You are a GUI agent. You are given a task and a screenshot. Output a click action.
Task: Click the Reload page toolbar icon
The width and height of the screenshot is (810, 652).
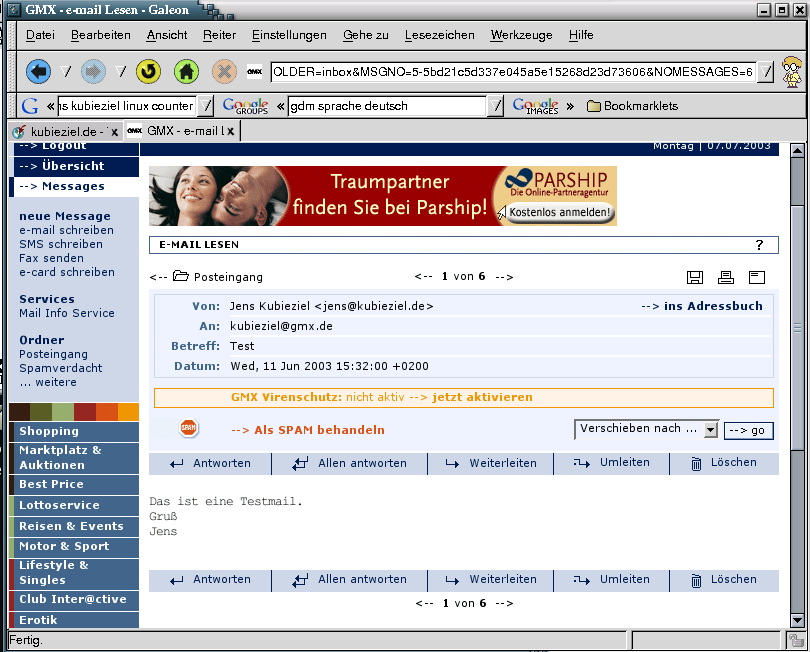(x=148, y=72)
